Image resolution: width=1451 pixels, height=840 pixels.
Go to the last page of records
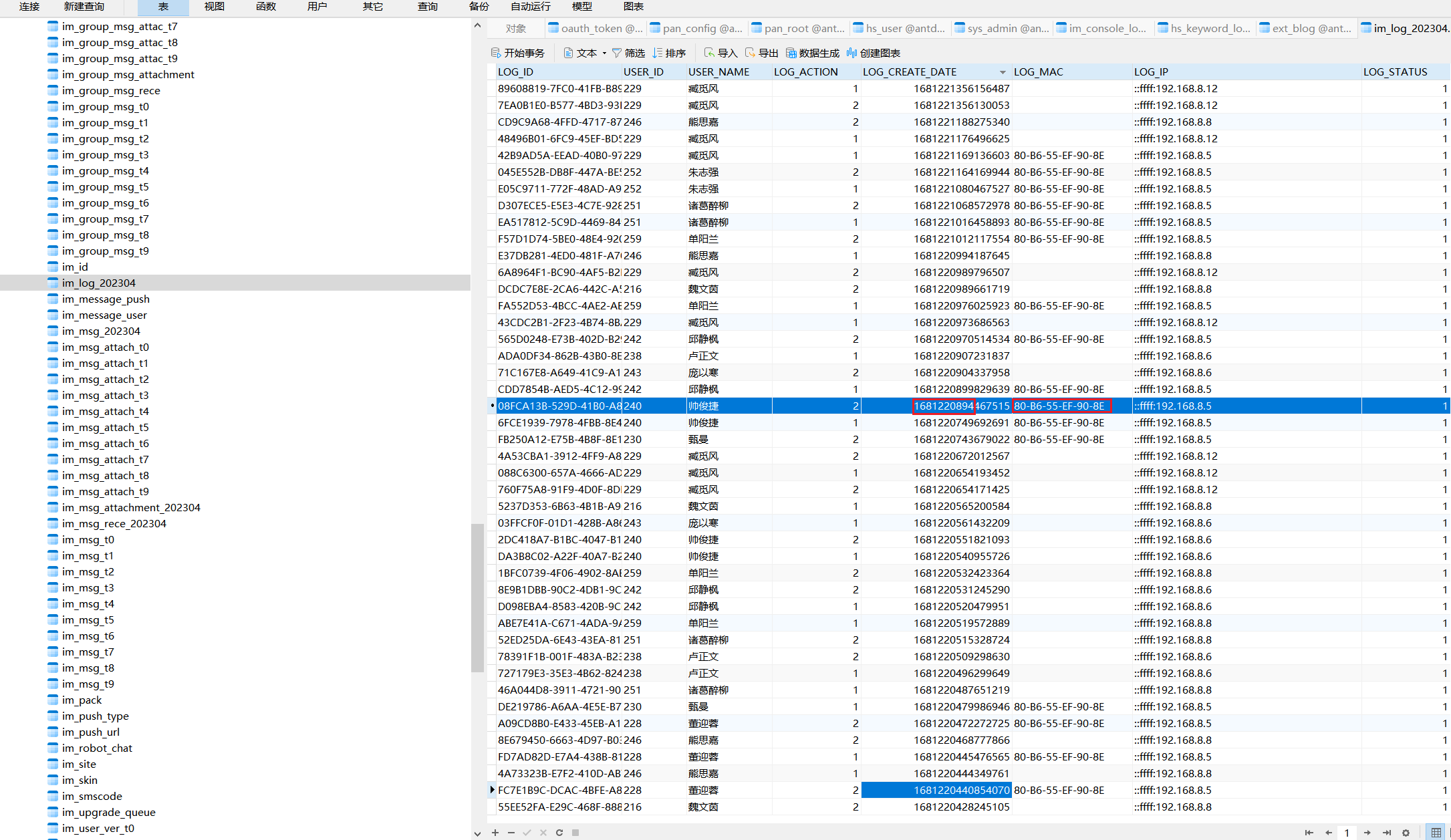pyautogui.click(x=1387, y=833)
